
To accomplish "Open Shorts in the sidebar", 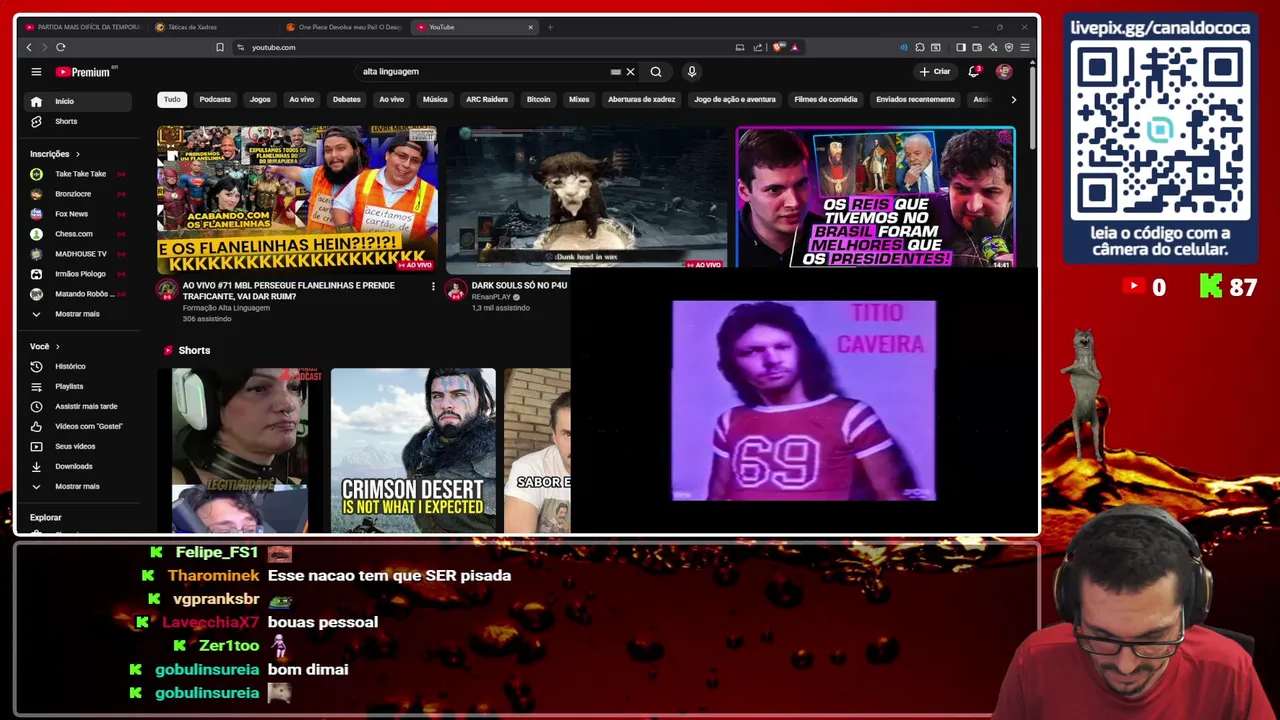I will point(78,121).
